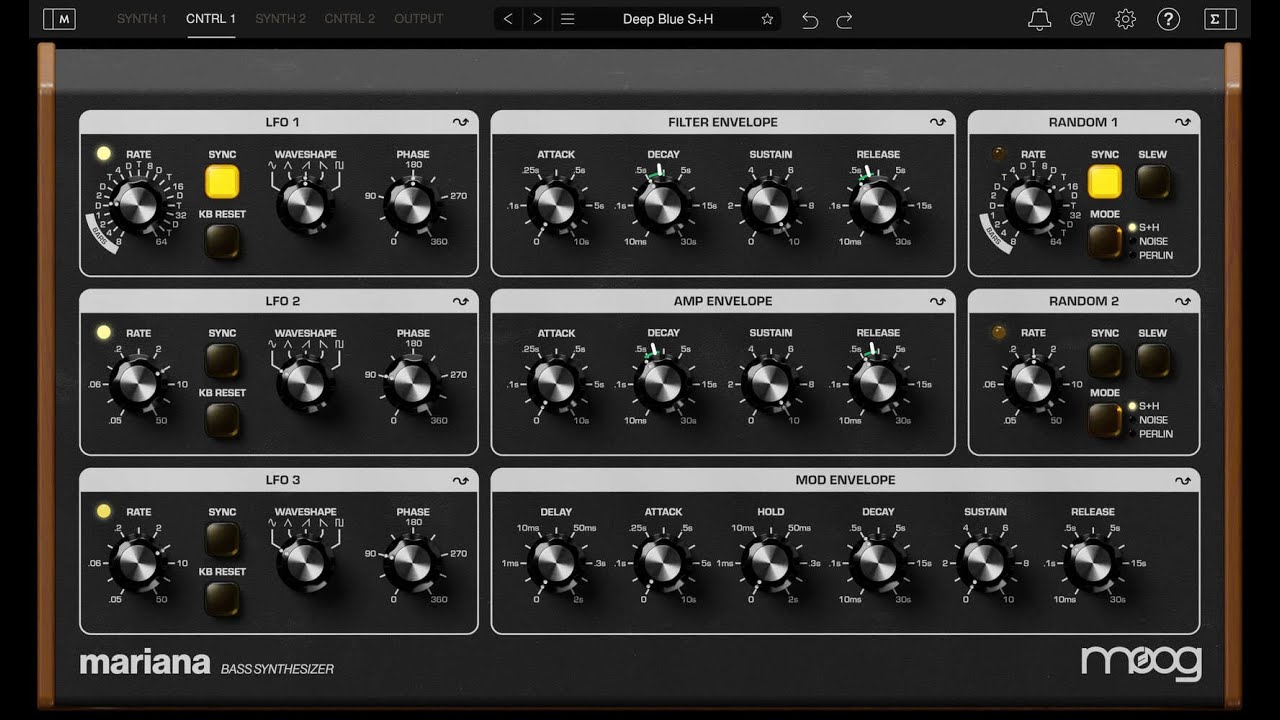Click Filter Envelope DECAY knob
1280x720 pixels.
[x=663, y=205]
